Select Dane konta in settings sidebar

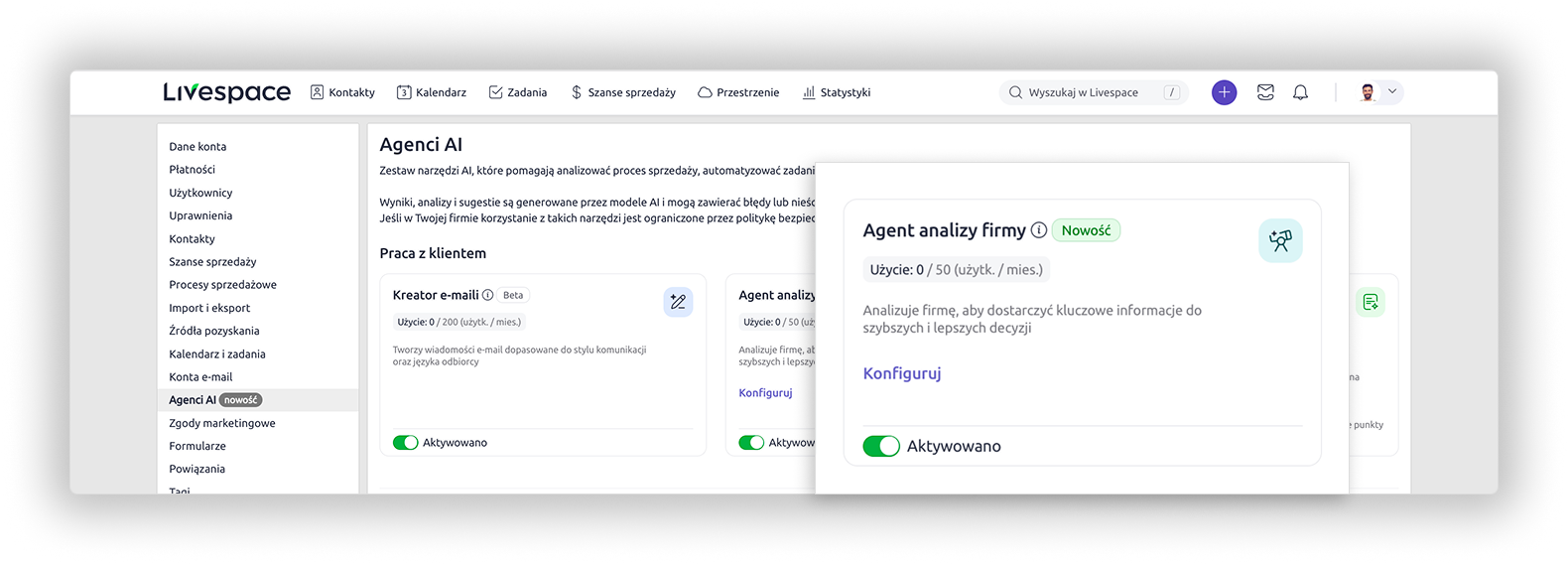point(197,147)
